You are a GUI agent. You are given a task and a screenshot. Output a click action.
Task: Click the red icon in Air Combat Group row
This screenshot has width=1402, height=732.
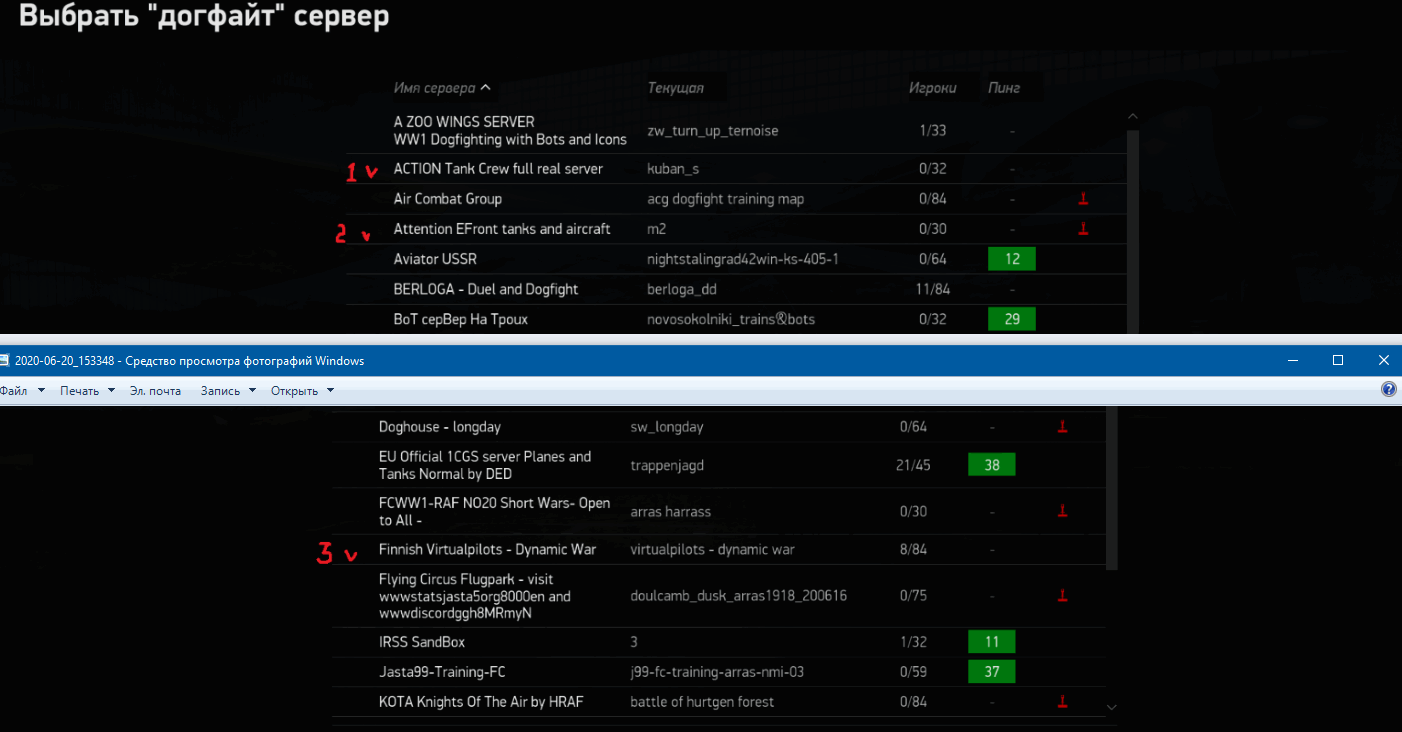coord(1082,199)
